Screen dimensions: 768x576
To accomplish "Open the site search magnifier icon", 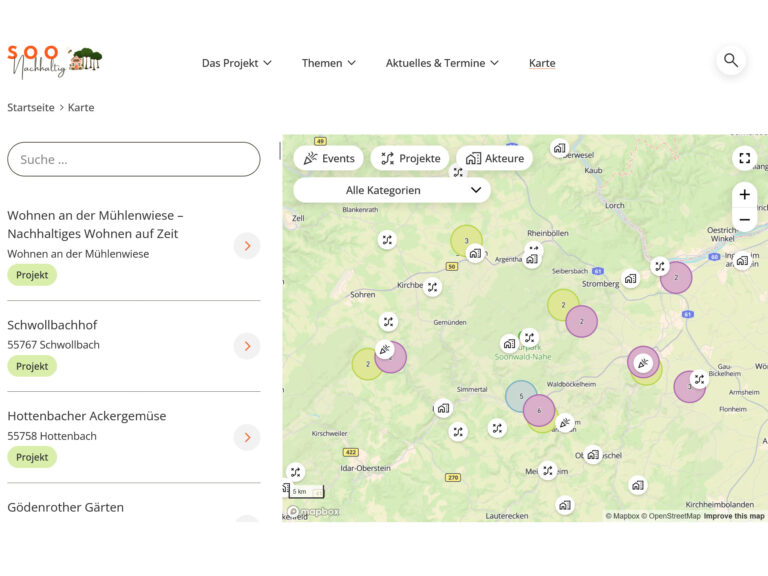I will point(731,61).
